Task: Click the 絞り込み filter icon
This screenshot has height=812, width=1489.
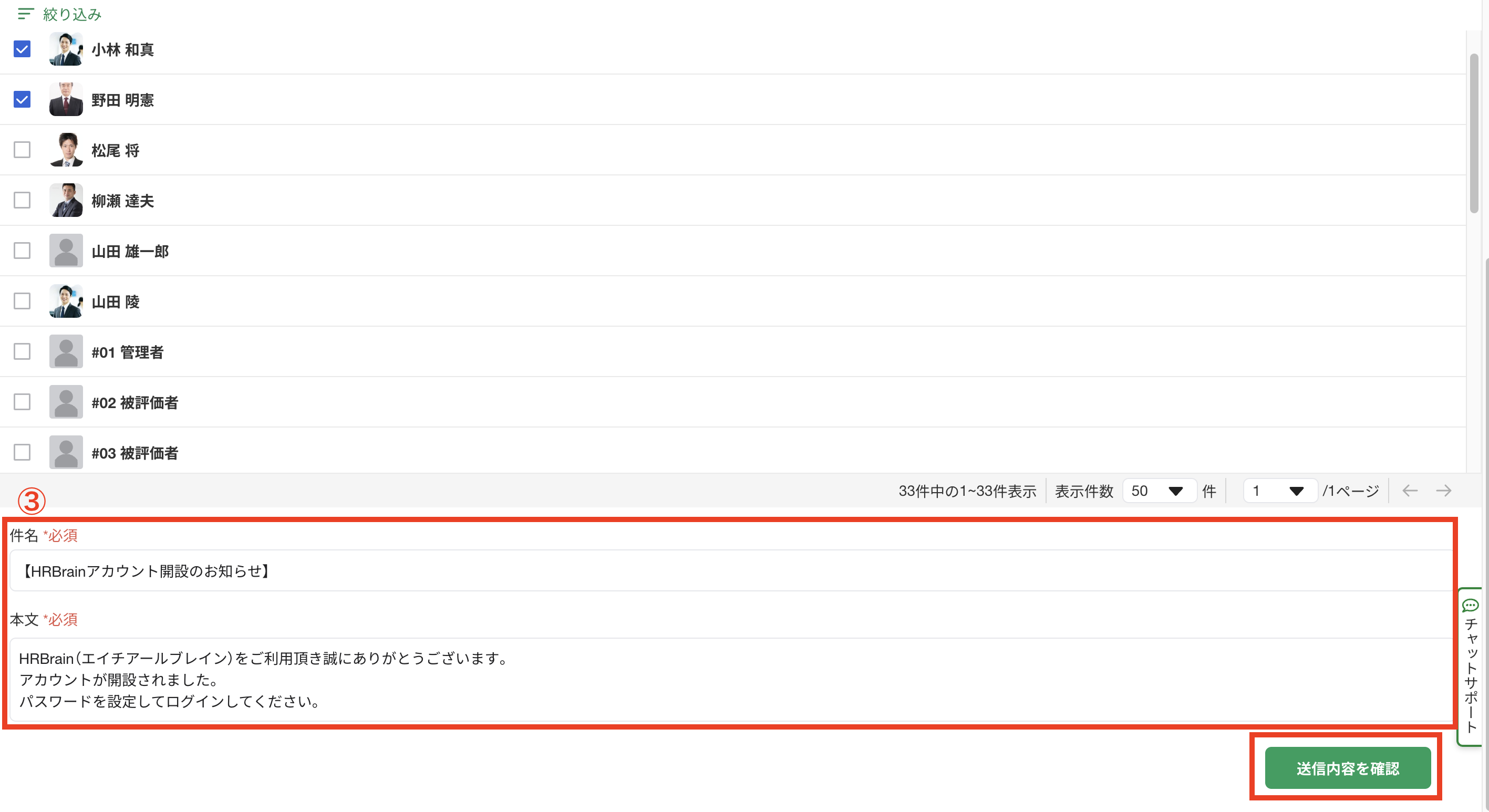Action: 25,14
